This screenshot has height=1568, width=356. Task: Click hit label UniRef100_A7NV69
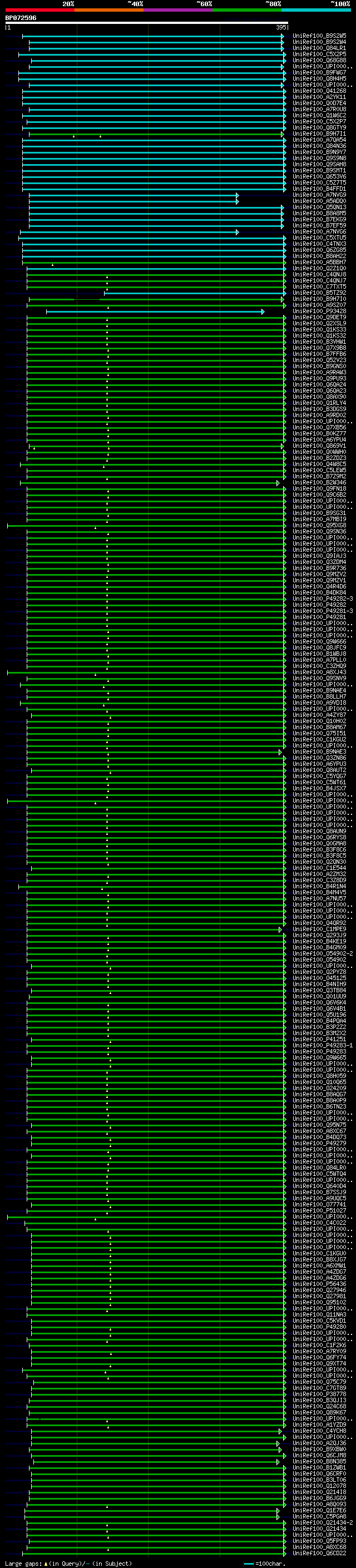[319, 195]
